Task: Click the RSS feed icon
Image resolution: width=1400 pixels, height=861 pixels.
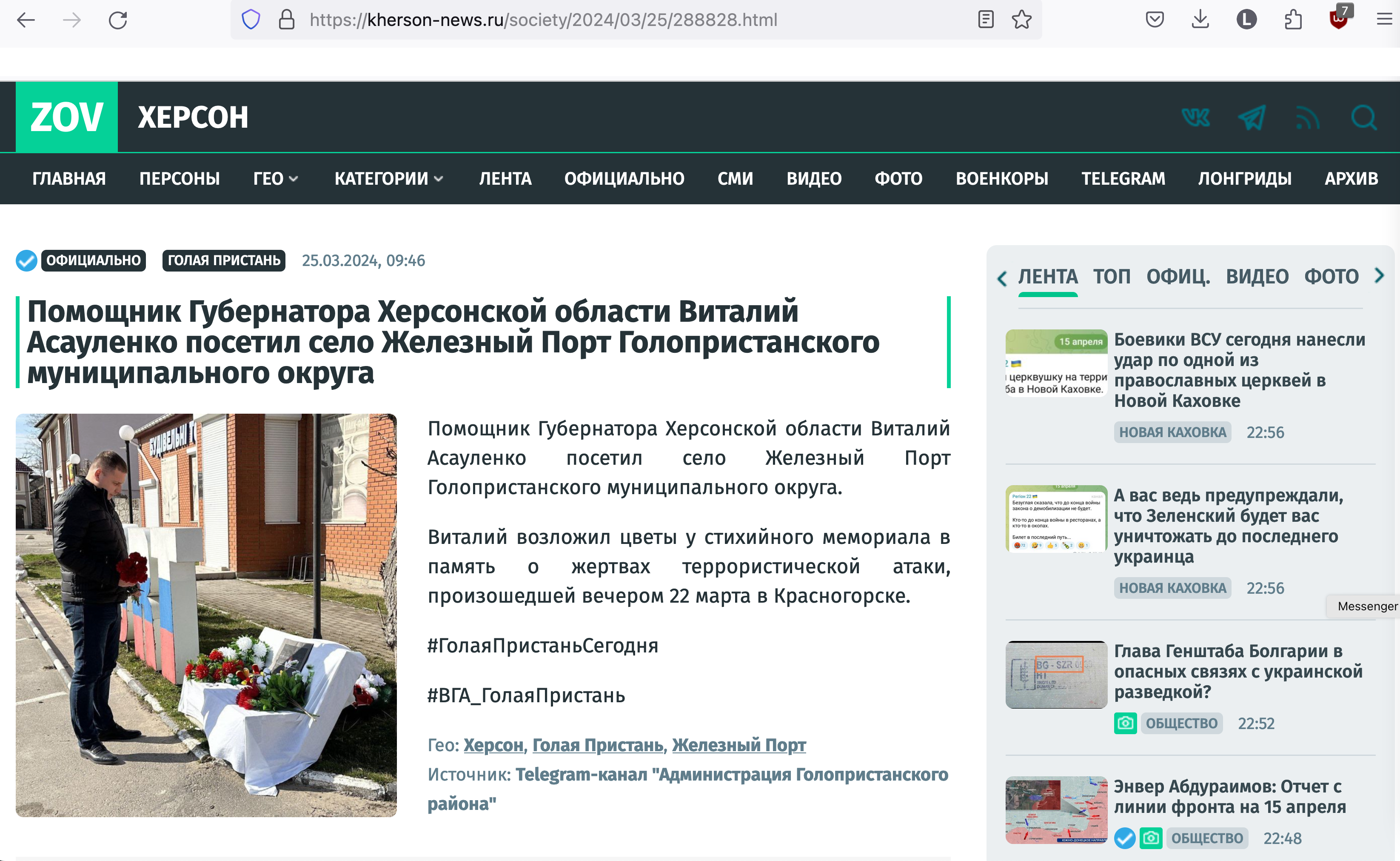Action: tap(1307, 118)
